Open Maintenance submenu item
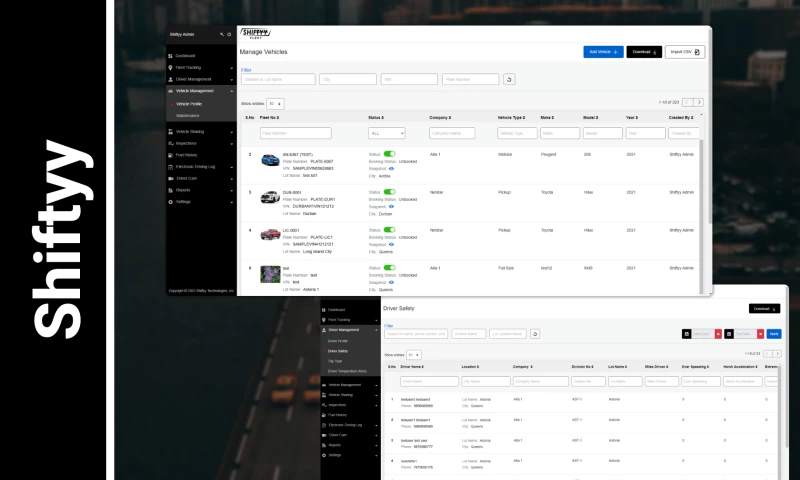The image size is (800, 480). coord(188,116)
